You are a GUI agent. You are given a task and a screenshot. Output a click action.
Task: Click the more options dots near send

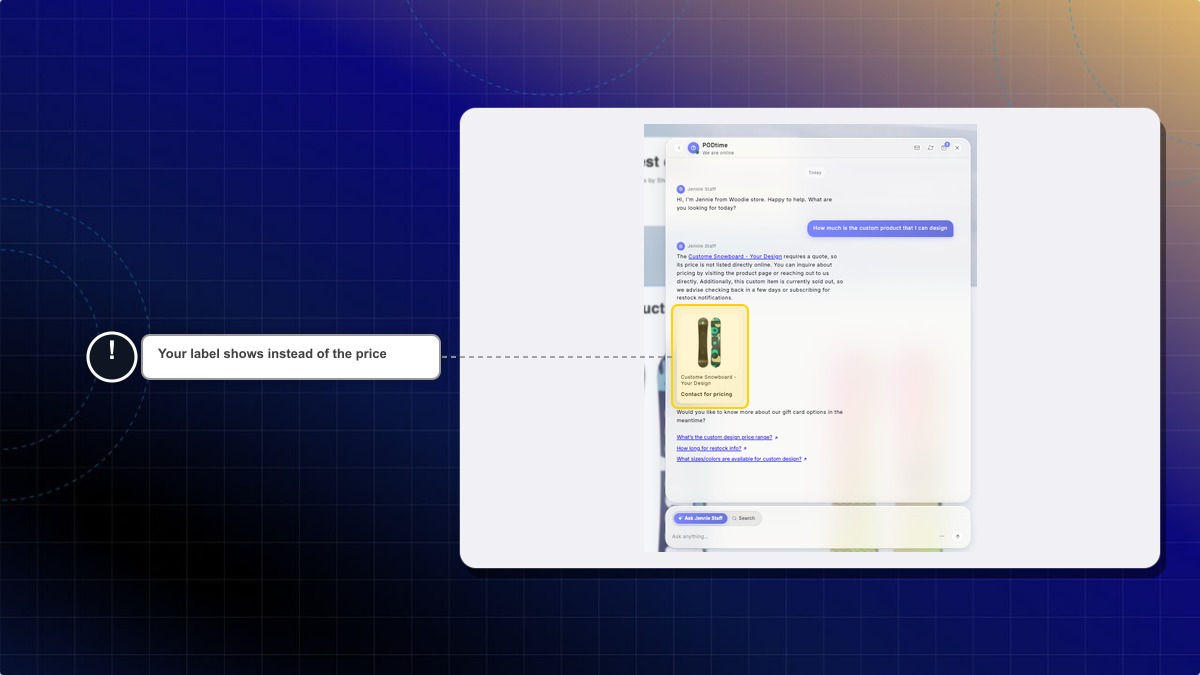(941, 536)
